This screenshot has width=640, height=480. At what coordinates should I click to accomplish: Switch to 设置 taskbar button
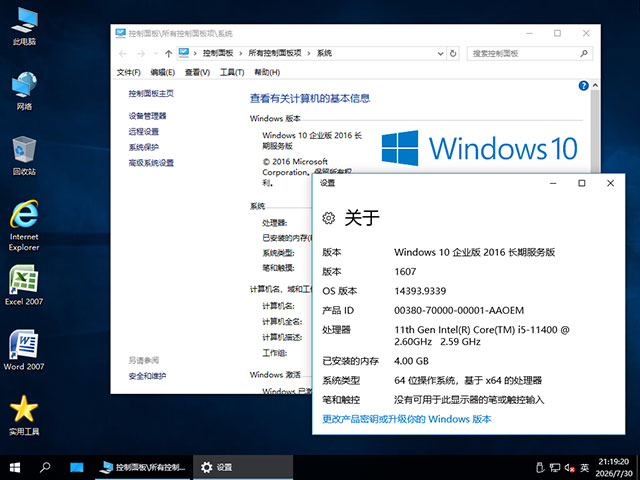(243, 467)
